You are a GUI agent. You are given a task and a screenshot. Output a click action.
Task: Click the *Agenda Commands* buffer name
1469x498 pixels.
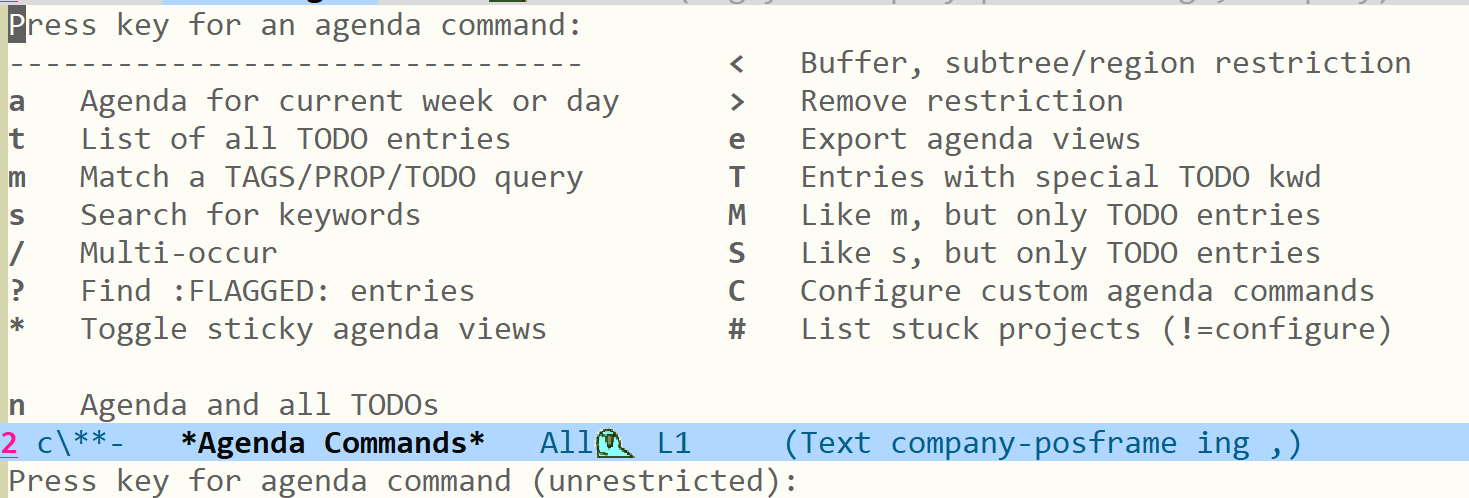333,442
